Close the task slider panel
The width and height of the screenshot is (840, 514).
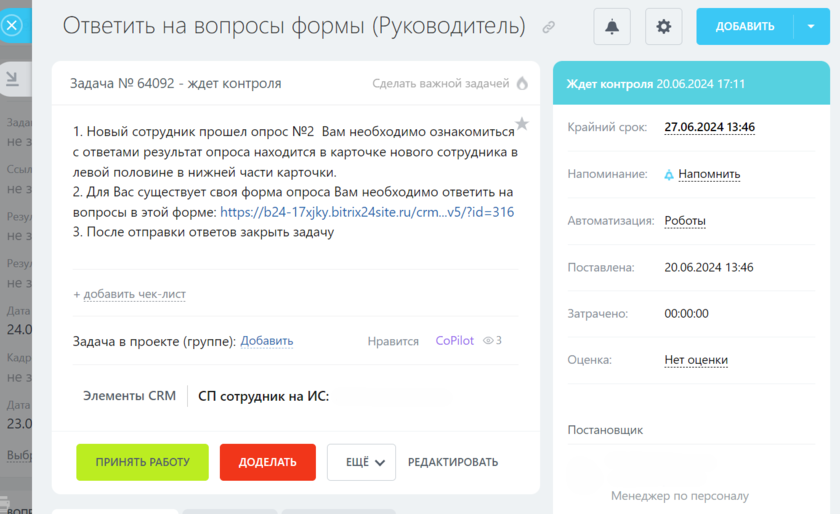pos(12,25)
